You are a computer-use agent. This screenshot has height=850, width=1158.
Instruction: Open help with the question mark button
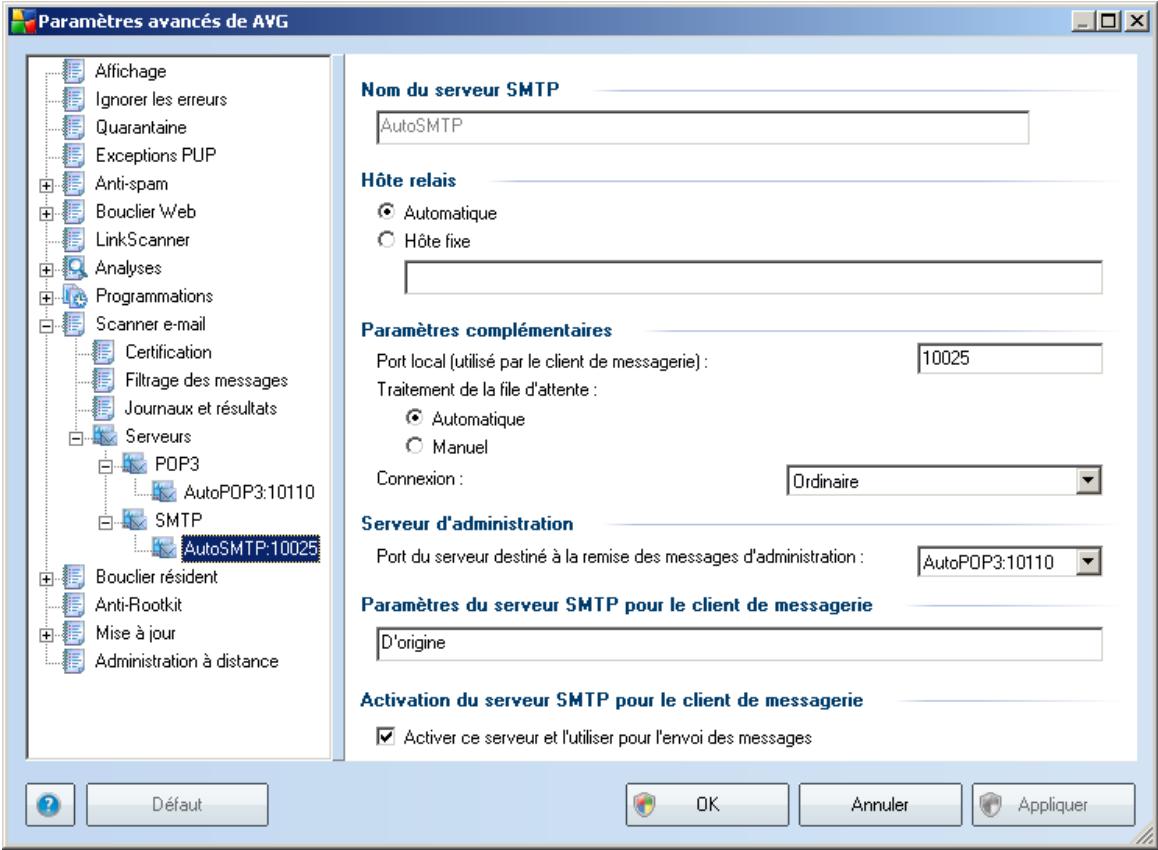(49, 804)
